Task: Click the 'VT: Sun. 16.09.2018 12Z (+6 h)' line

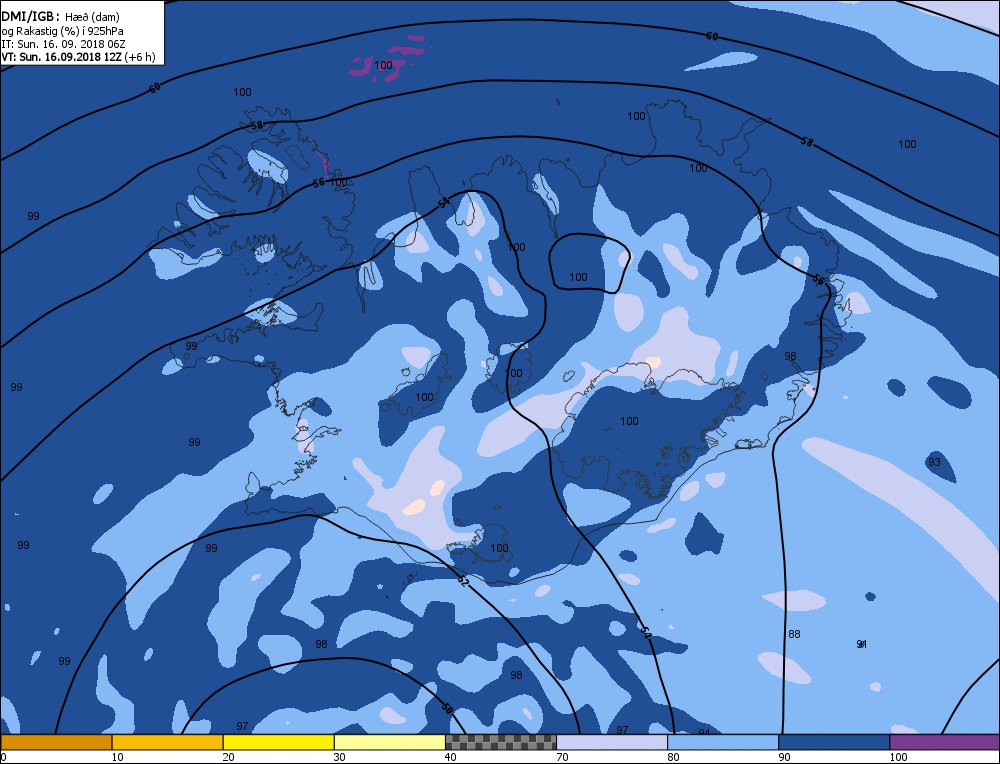Action: [78, 57]
